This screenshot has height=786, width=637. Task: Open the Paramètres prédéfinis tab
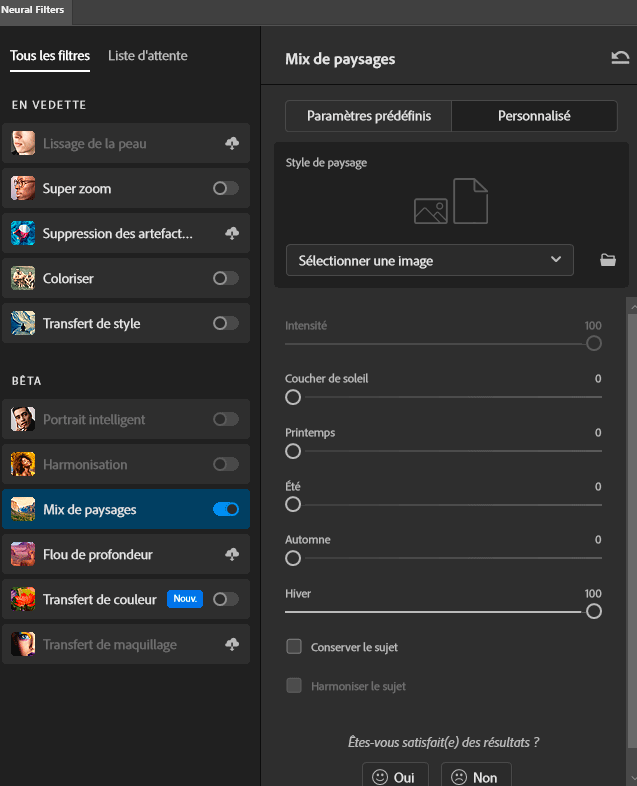click(369, 116)
